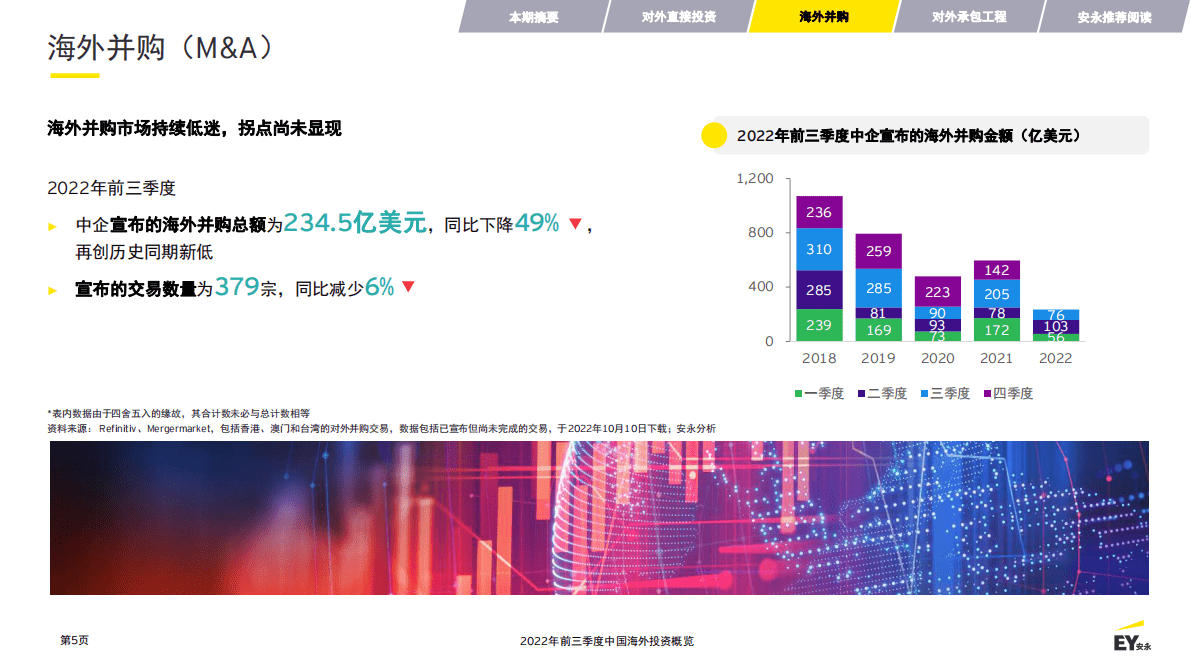The width and height of the screenshot is (1190, 669).
Task: Expand the 2018 bar details
Action: coord(820,270)
